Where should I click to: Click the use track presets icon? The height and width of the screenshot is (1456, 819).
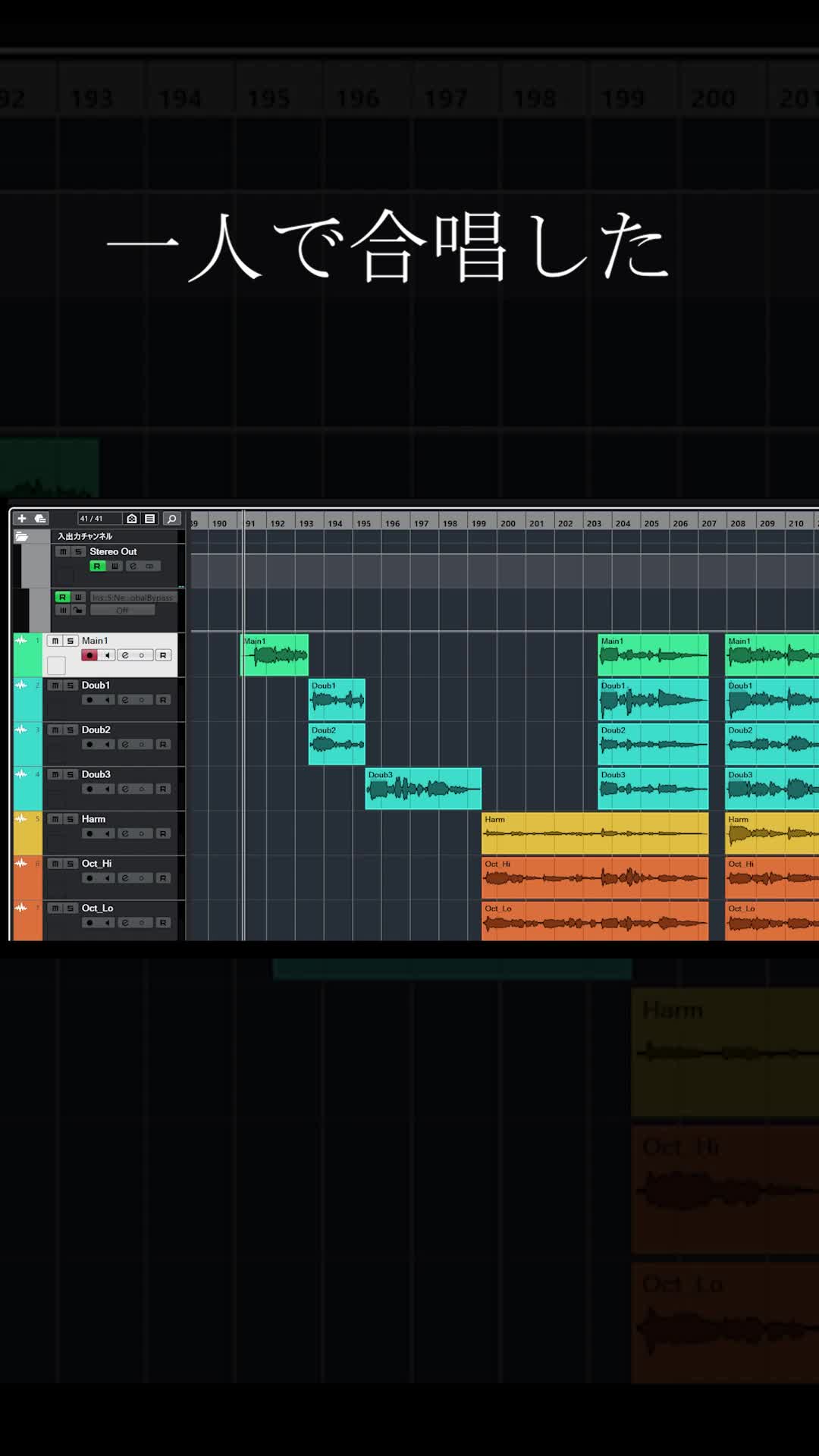[x=40, y=519]
